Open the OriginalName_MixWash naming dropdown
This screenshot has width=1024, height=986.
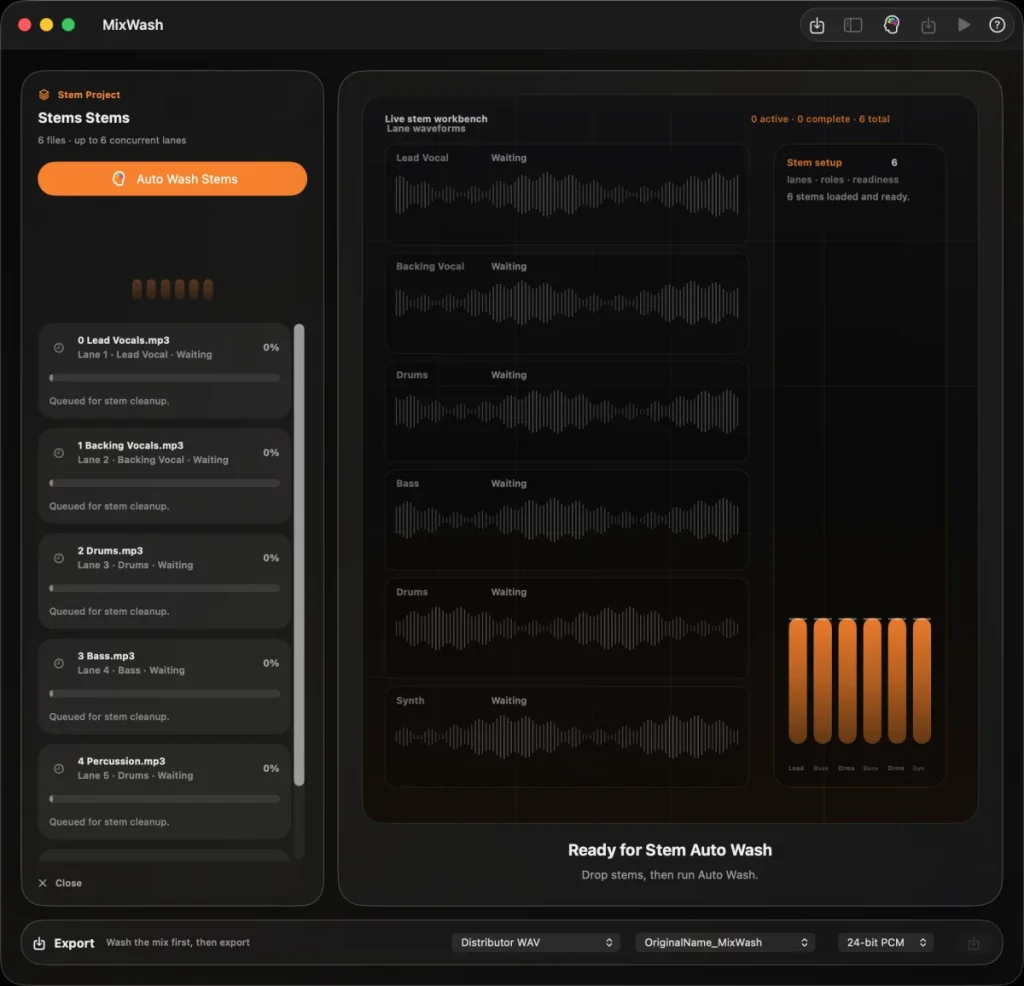[x=725, y=942]
